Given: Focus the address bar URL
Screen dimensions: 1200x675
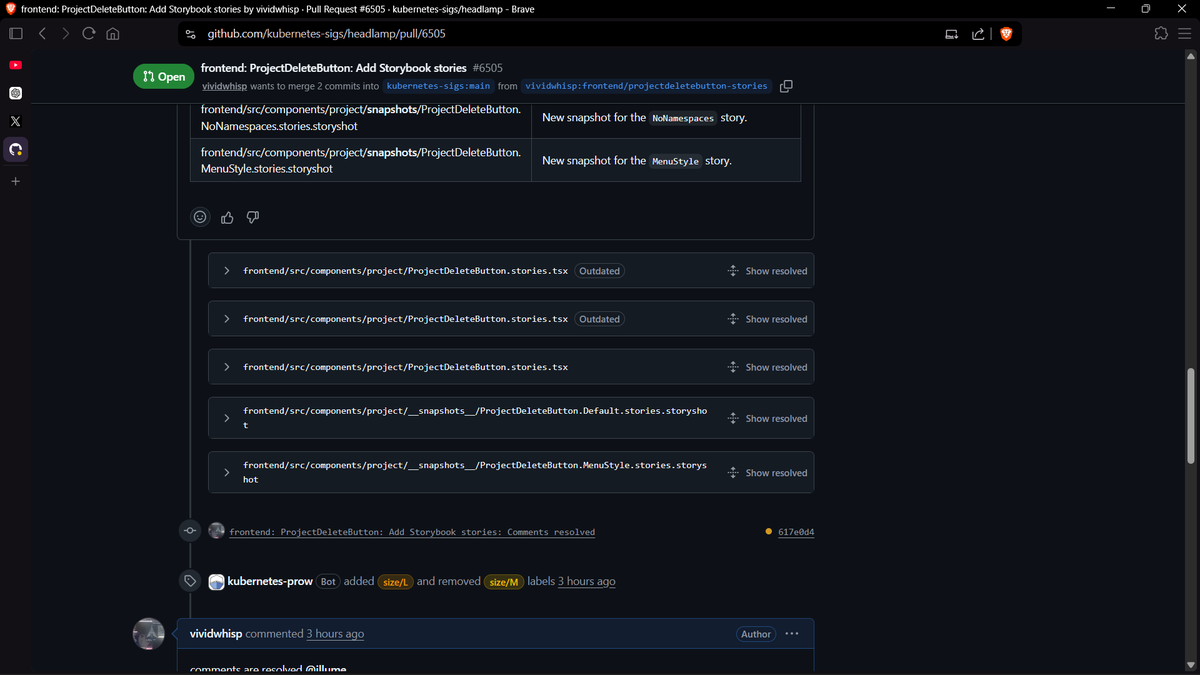Looking at the screenshot, I should click(x=326, y=34).
